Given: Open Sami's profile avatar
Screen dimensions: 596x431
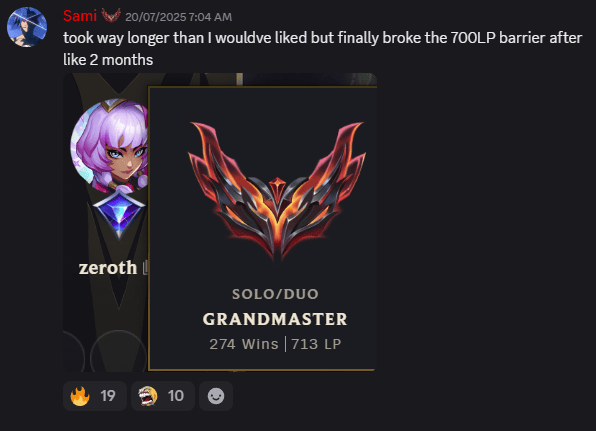Looking at the screenshot, I should pyautogui.click(x=27, y=27).
